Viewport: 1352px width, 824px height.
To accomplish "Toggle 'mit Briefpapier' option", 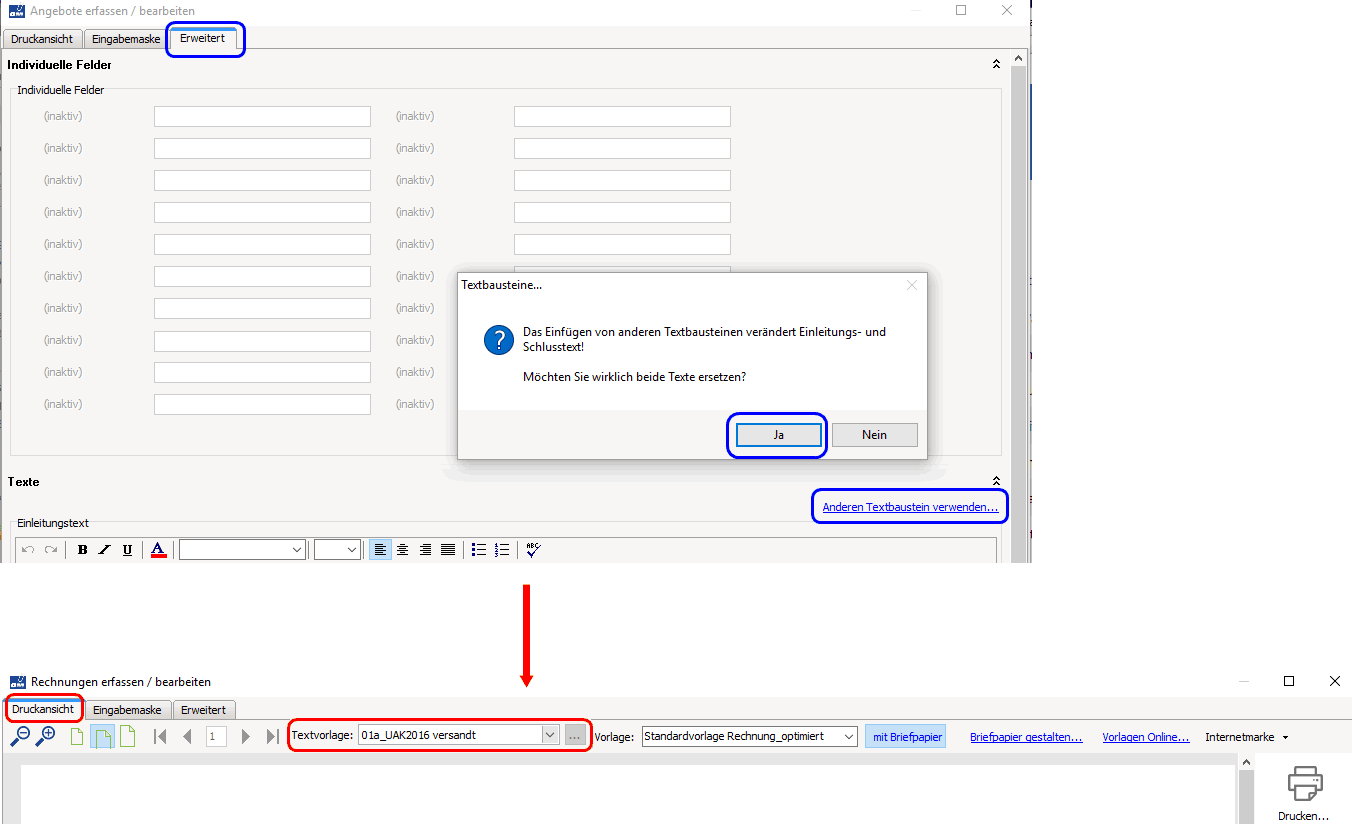I will coord(907,736).
